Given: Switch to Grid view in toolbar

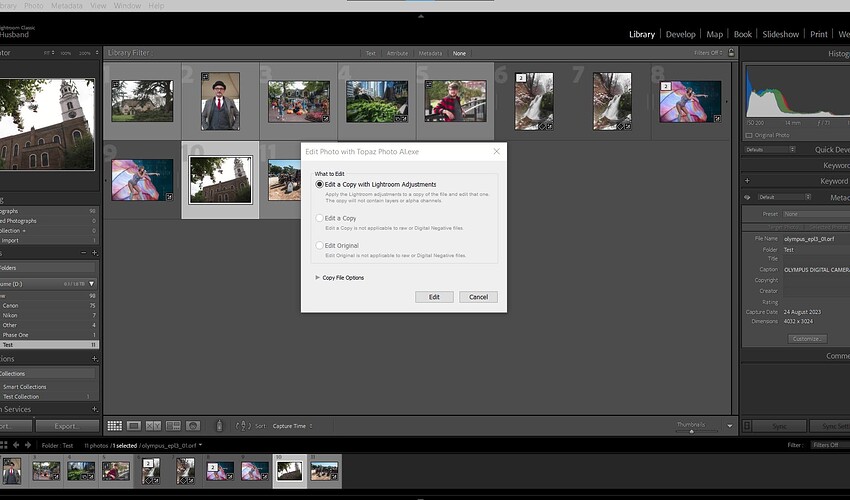Looking at the screenshot, I should (x=114, y=426).
